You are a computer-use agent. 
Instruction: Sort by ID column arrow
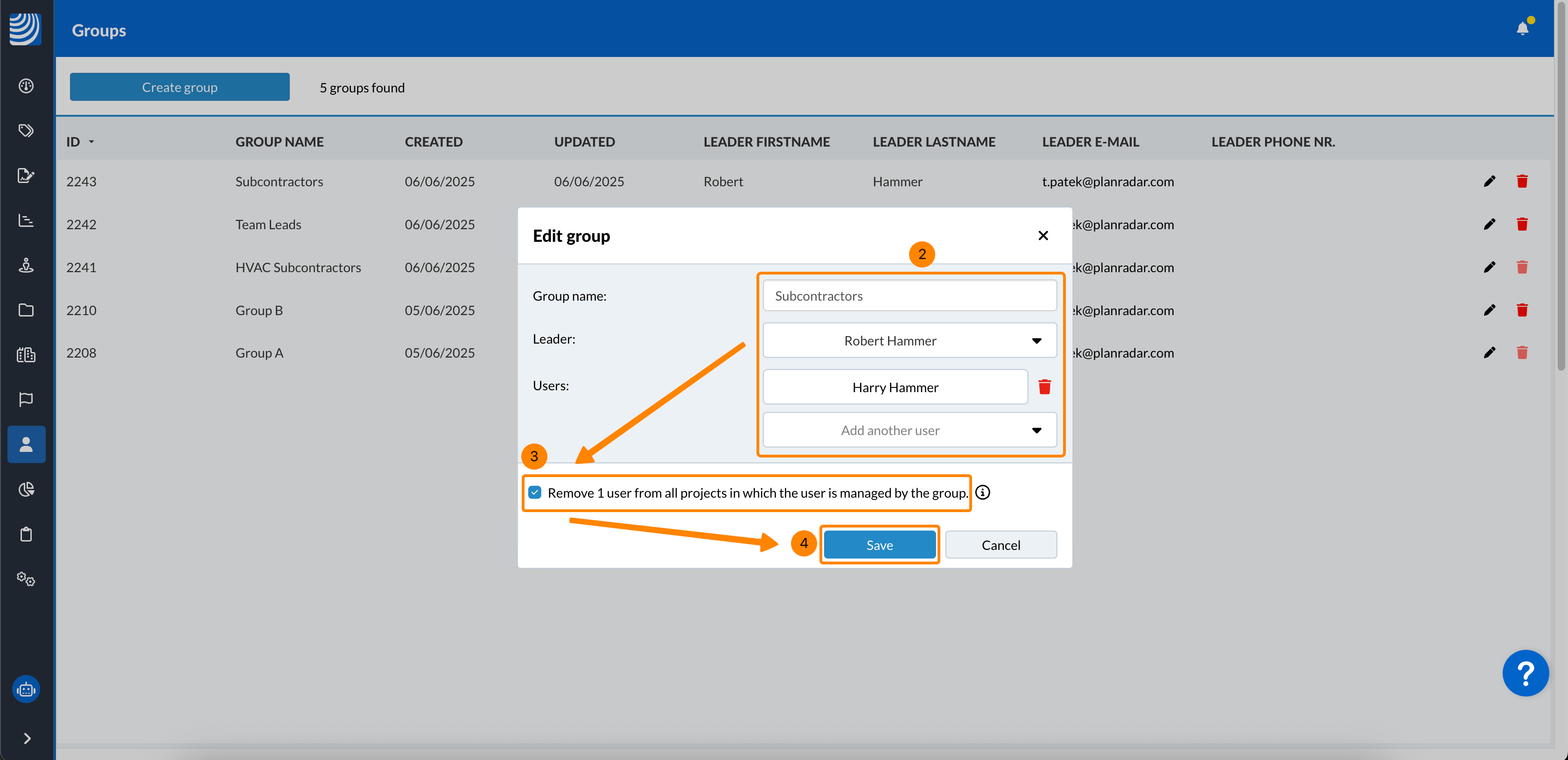[x=91, y=142]
